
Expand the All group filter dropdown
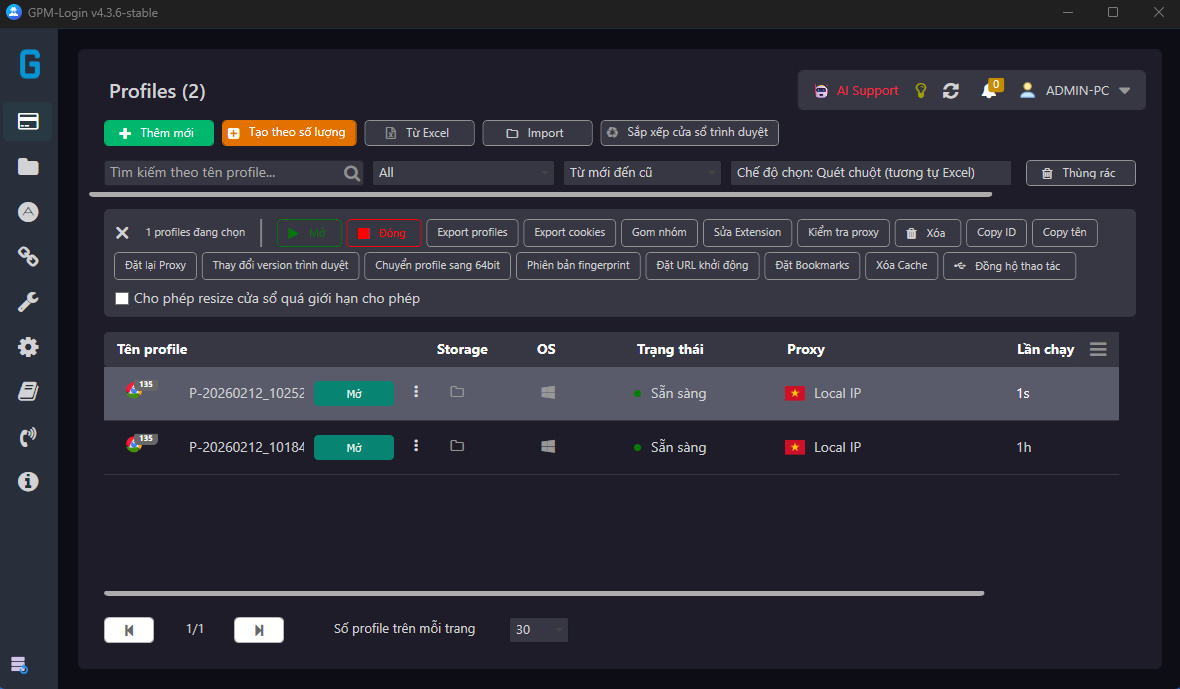pos(463,173)
